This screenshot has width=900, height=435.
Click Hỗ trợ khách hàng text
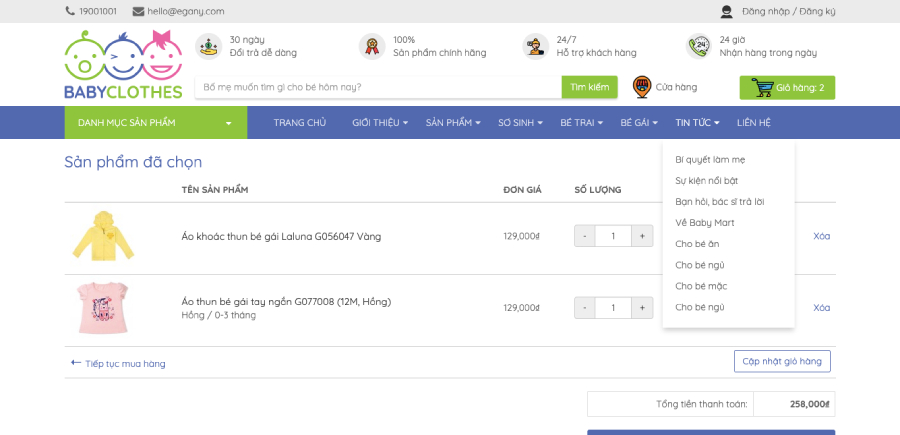click(x=596, y=53)
